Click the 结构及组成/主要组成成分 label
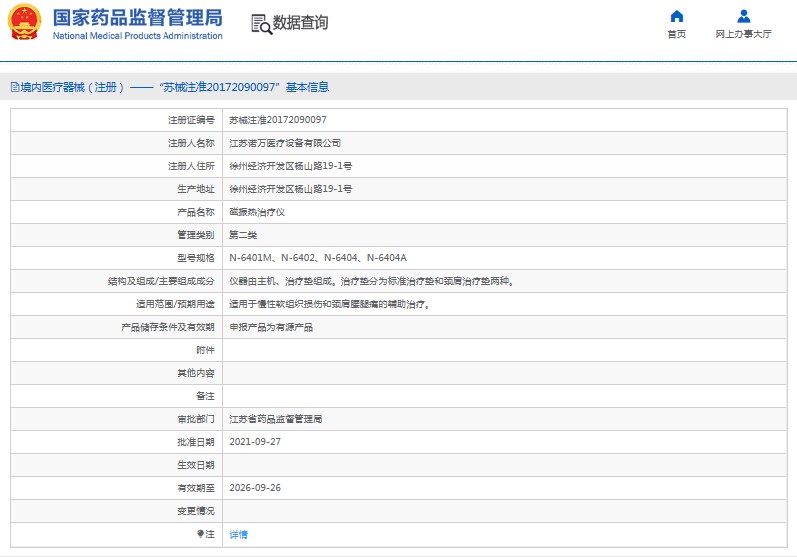This screenshot has width=797, height=557. [161, 281]
